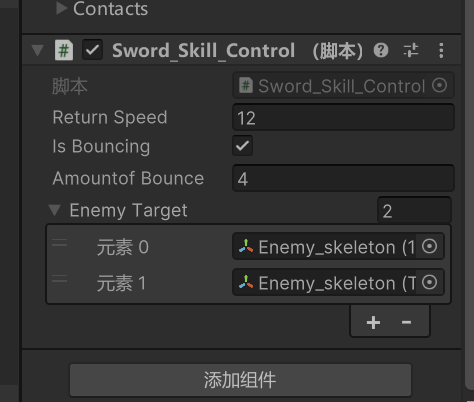Image resolution: width=474 pixels, height=402 pixels.
Task: Click the Return Speed value field
Action: pyautogui.click(x=343, y=117)
